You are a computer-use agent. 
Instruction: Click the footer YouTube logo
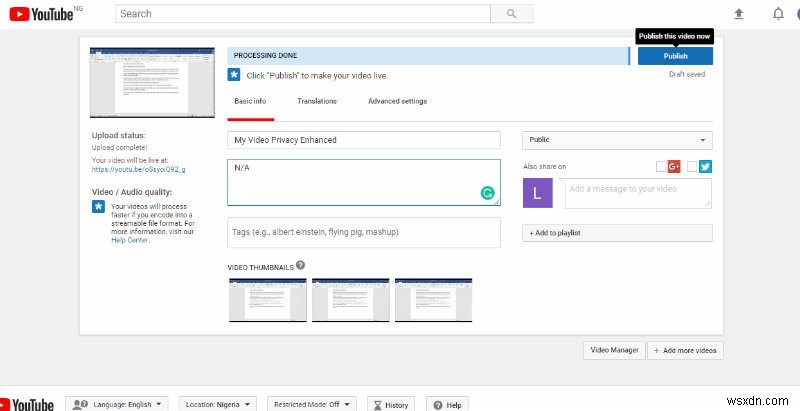click(27, 405)
